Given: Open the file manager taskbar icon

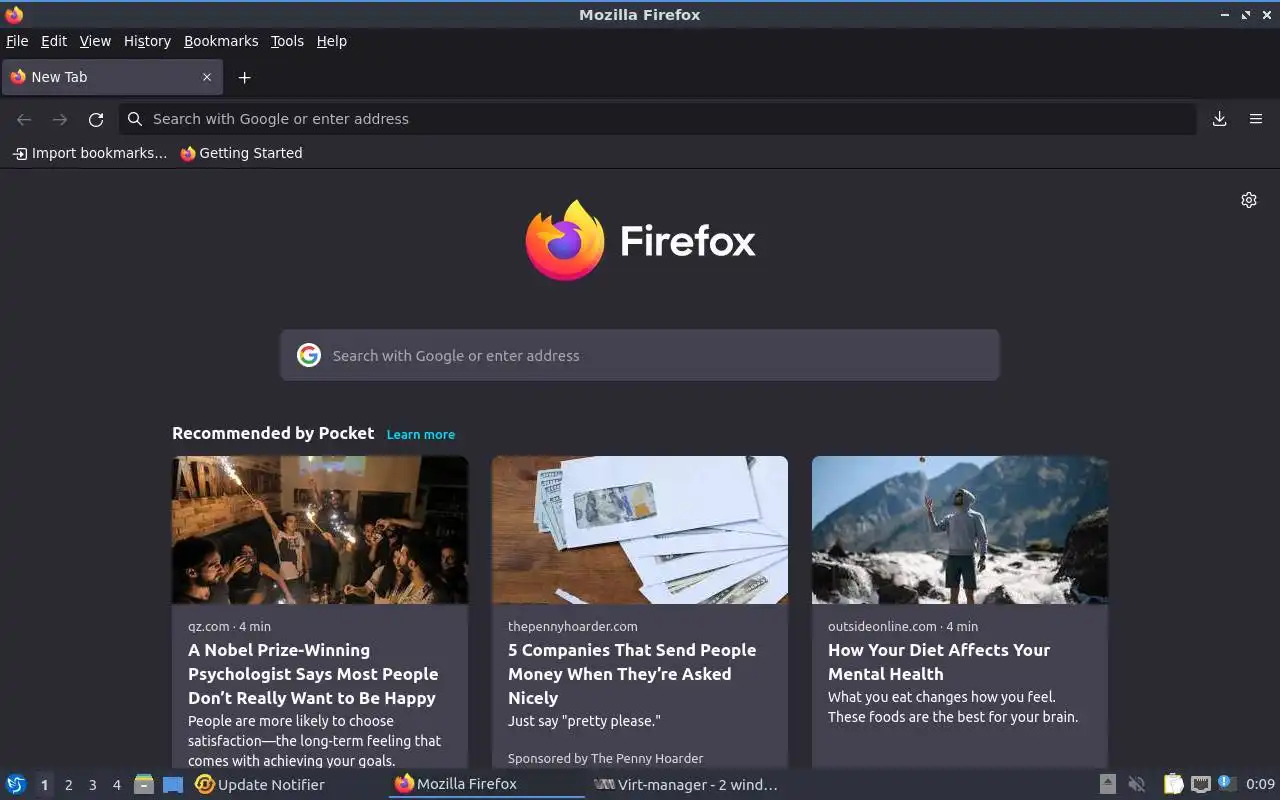Looking at the screenshot, I should (144, 784).
